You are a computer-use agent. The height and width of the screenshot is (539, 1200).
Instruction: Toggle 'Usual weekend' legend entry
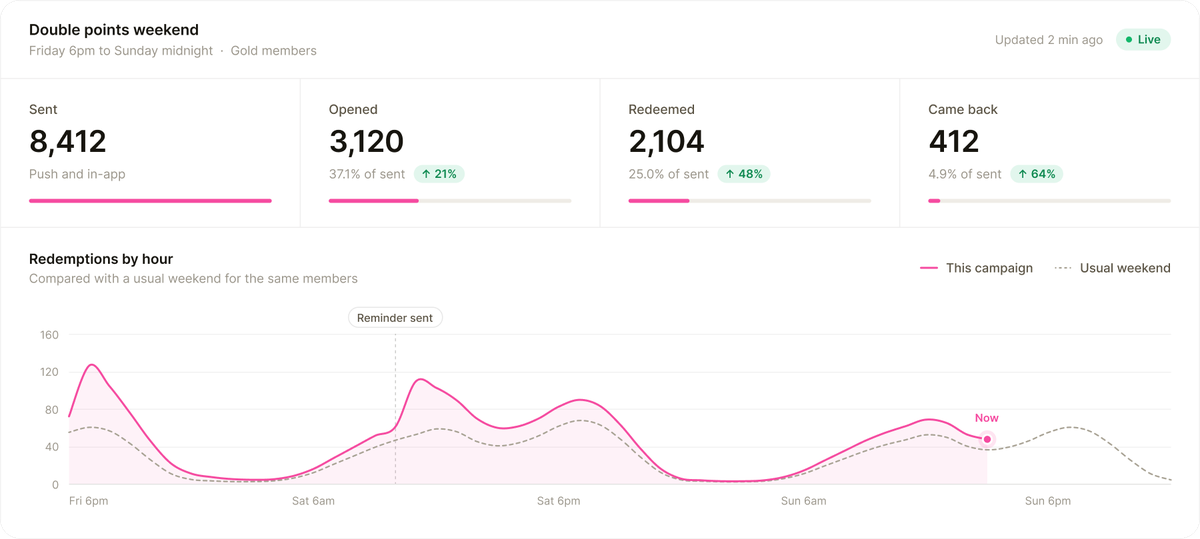pyautogui.click(x=1113, y=268)
